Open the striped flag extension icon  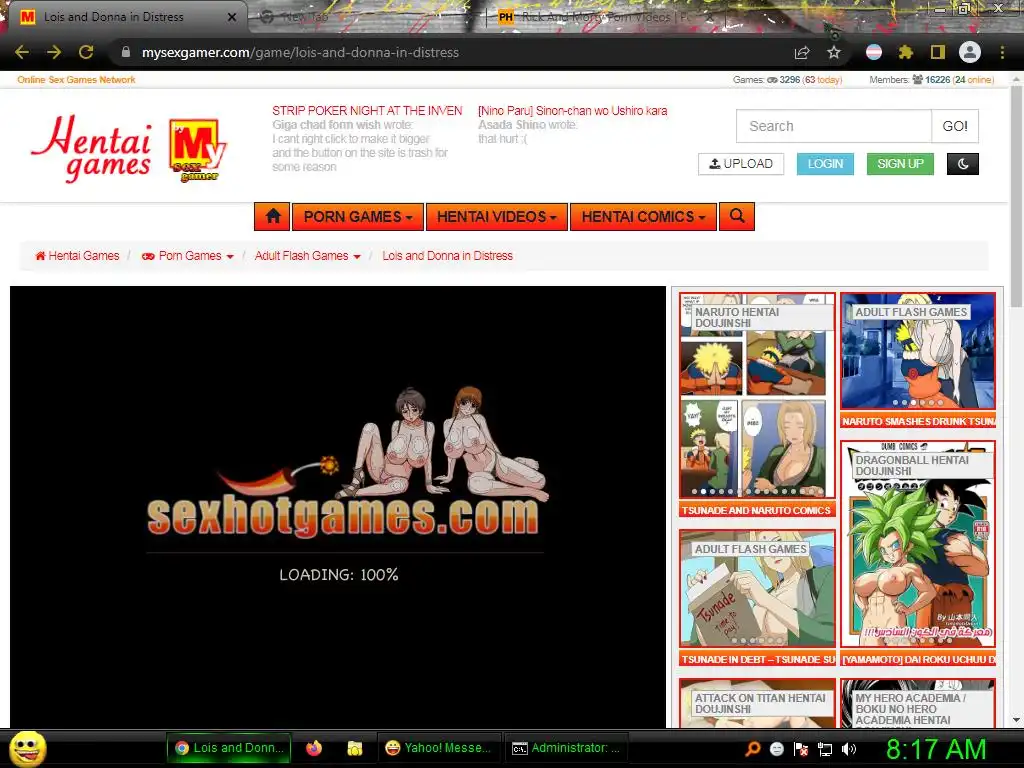click(874, 52)
